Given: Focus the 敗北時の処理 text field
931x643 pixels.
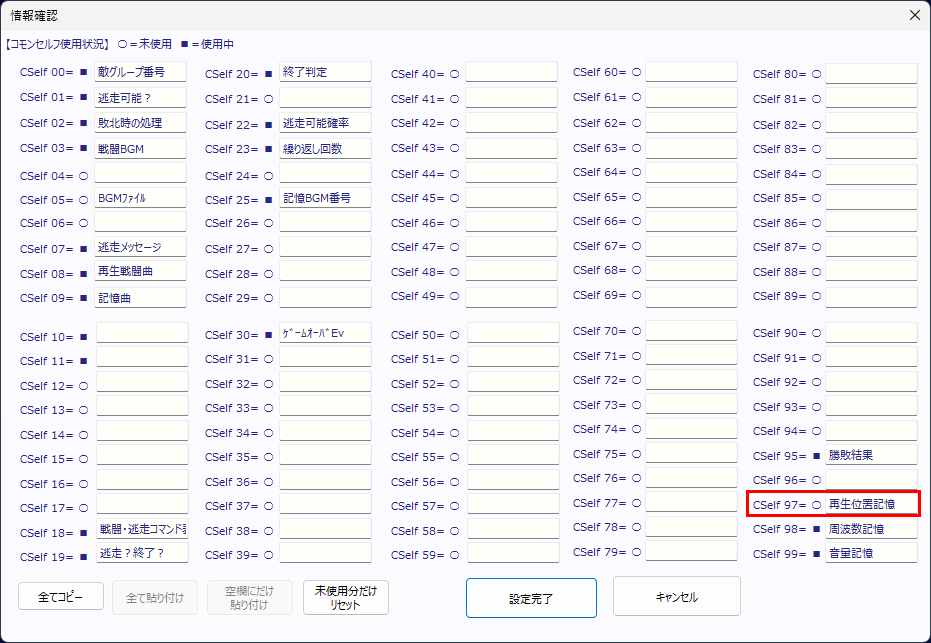Looking at the screenshot, I should click(x=141, y=123).
